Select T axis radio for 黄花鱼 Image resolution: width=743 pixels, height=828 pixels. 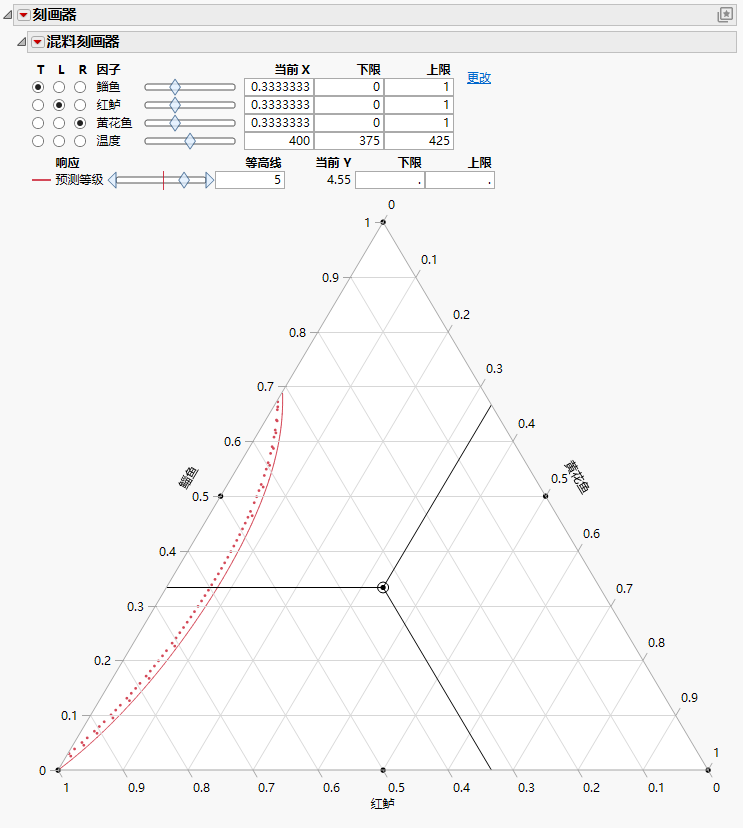(38, 123)
